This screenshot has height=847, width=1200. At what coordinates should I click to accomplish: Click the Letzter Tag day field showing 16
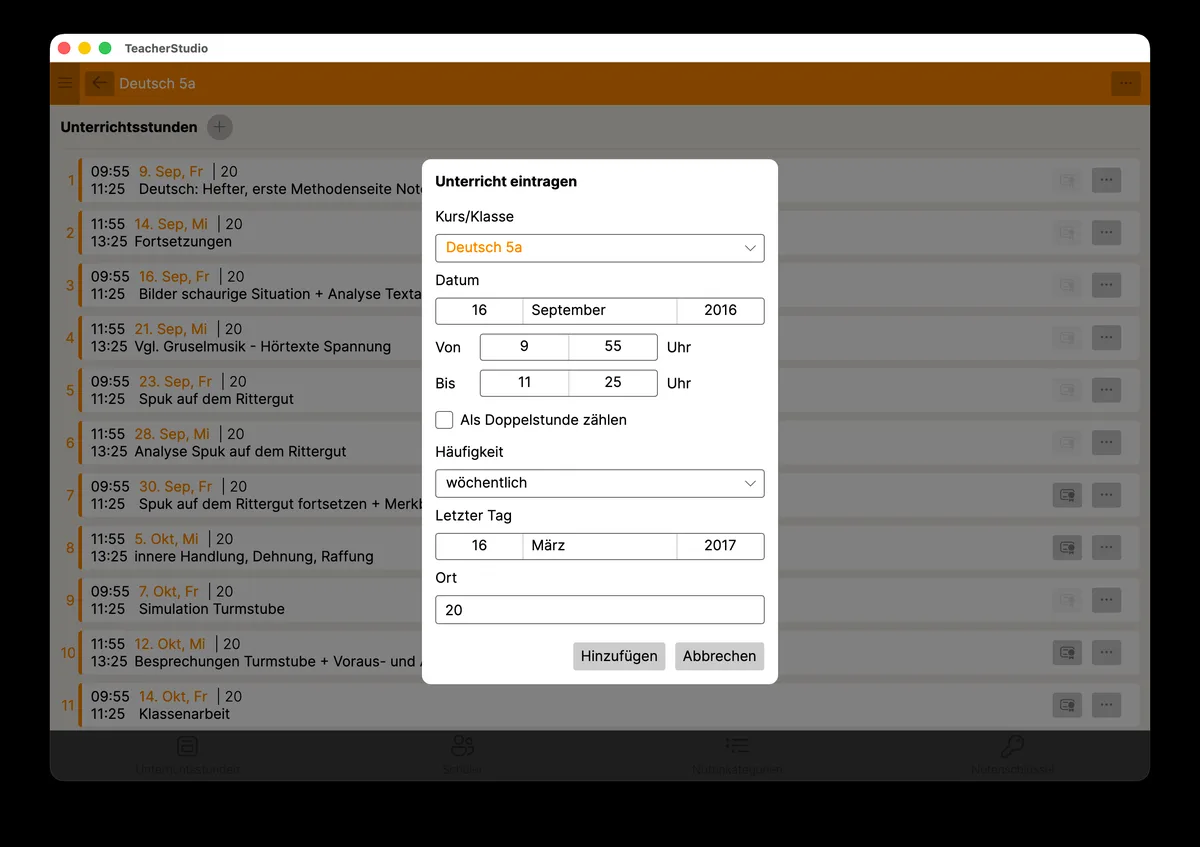point(479,546)
